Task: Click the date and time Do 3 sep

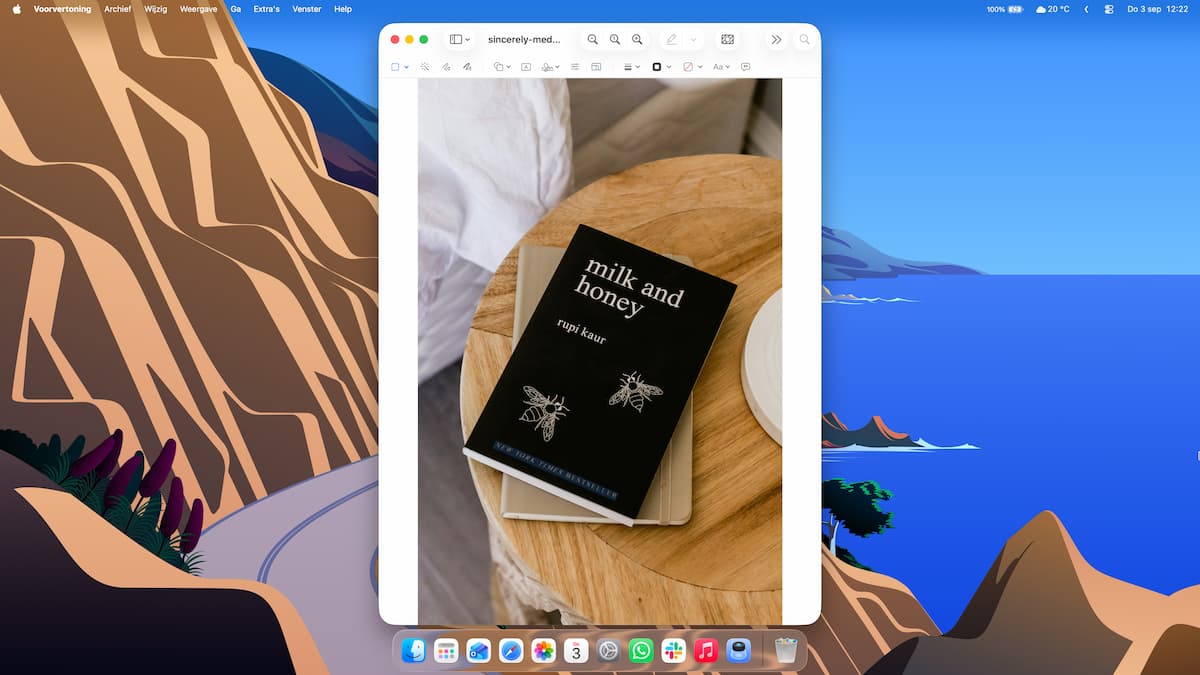Action: pos(1157,9)
